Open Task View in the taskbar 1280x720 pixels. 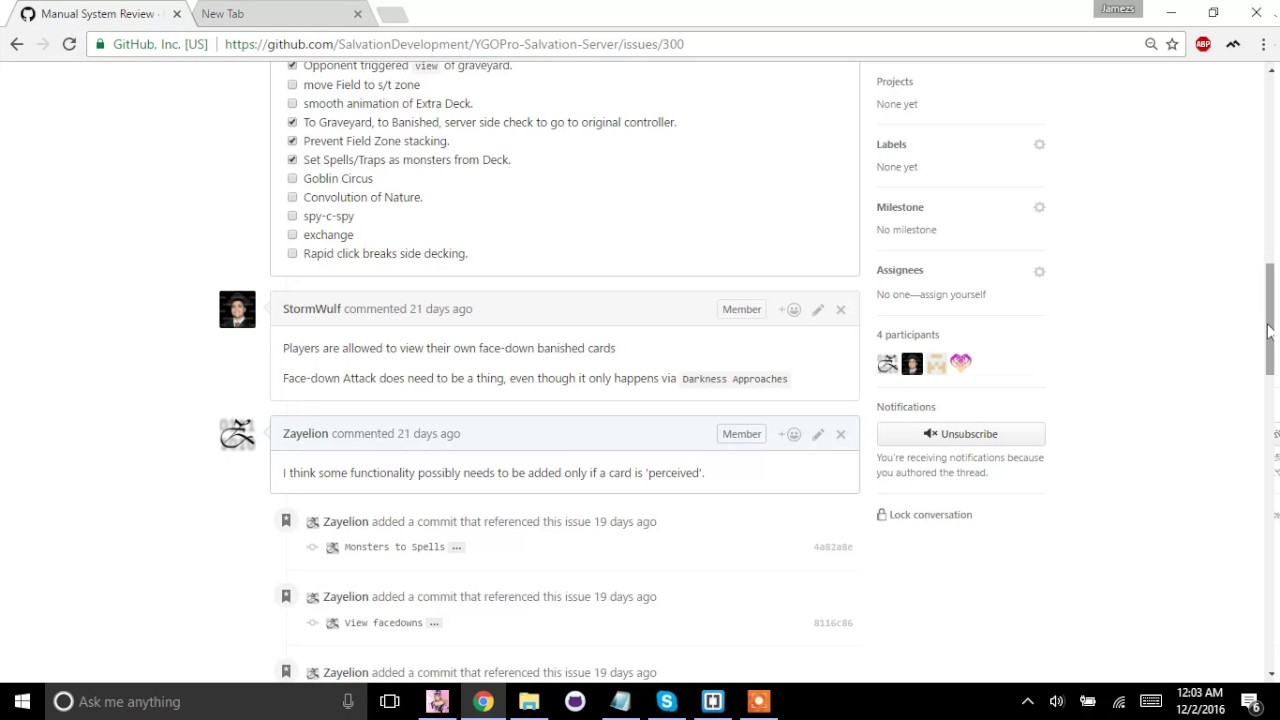click(x=390, y=702)
